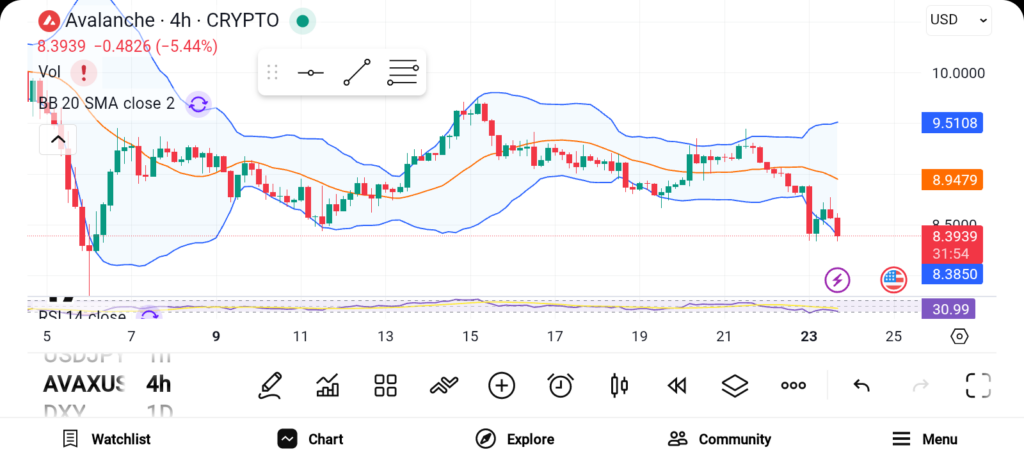Undo the last chart action
Screen dimensions: 1024x461
click(861, 385)
